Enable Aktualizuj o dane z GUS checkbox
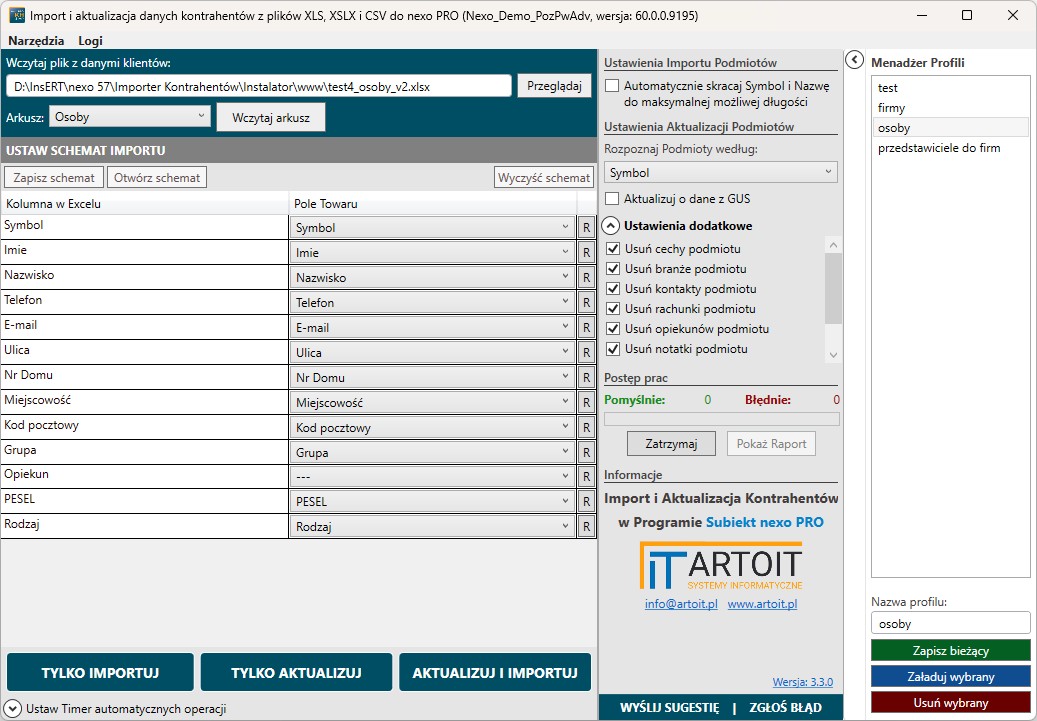The image size is (1037, 721). coord(612,198)
